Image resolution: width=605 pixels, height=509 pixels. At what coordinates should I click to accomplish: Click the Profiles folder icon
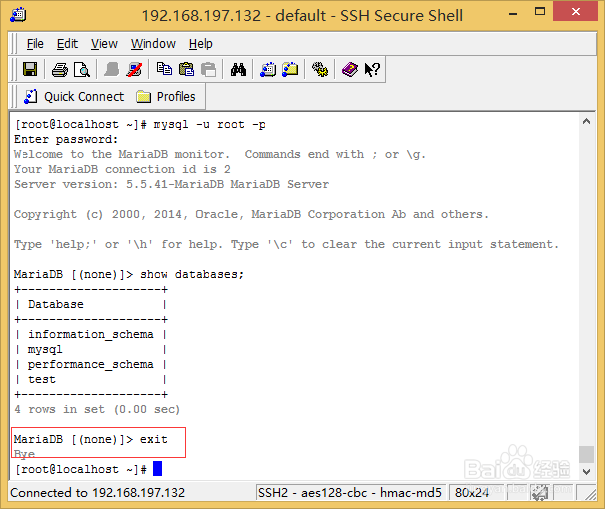(x=144, y=96)
